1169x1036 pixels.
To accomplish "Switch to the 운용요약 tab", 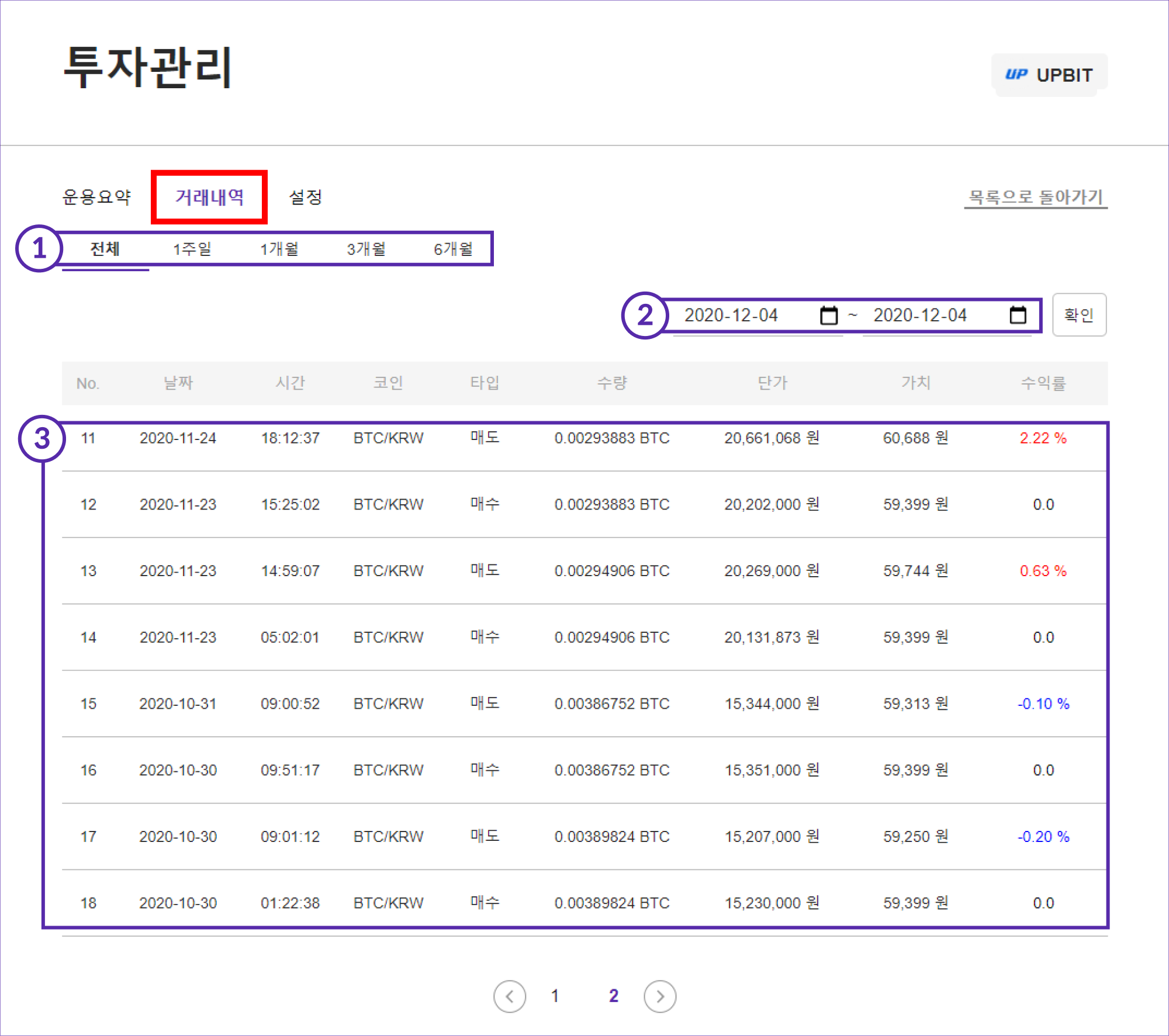I will coord(97,197).
